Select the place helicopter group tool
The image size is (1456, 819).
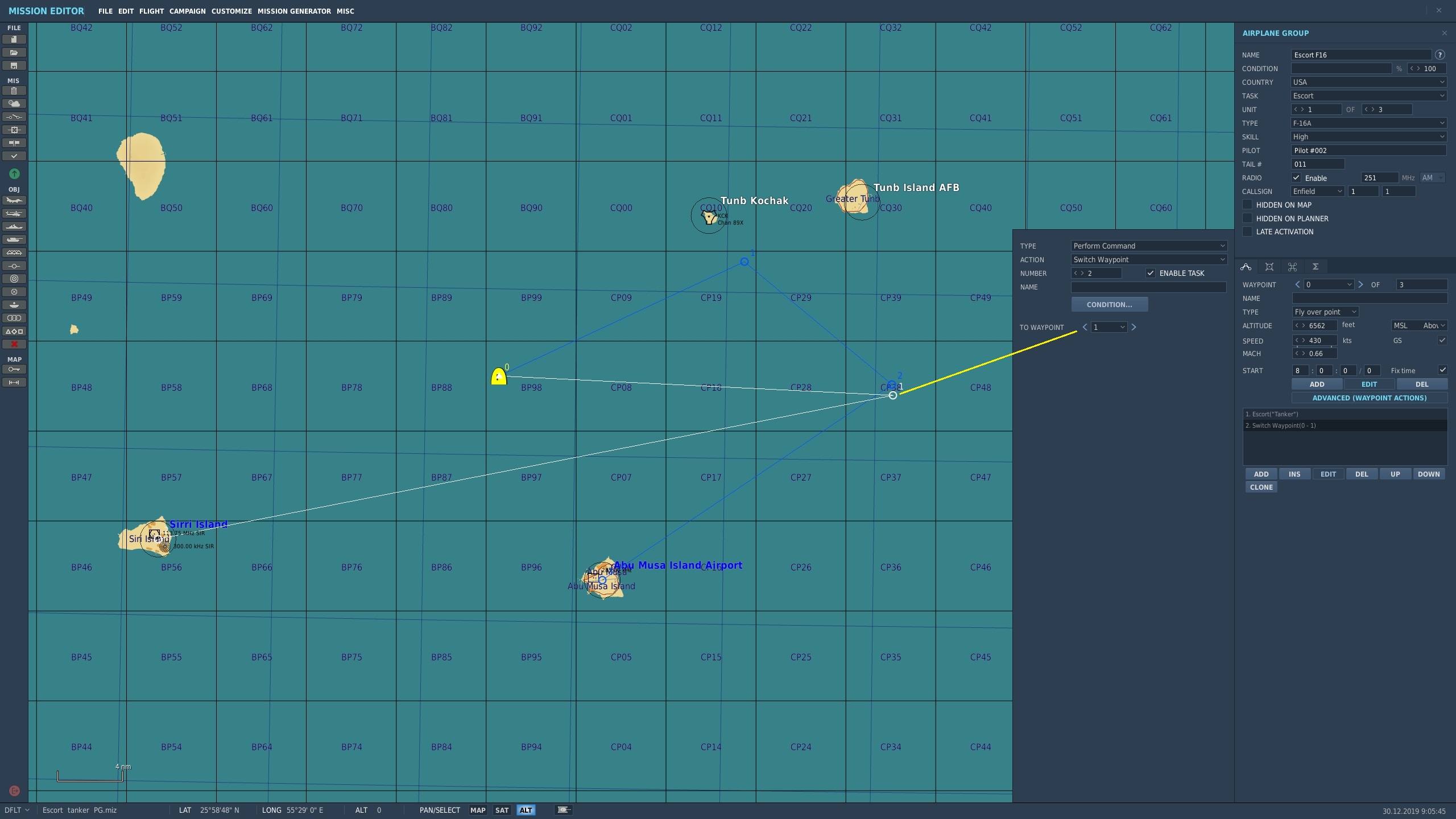(14, 213)
